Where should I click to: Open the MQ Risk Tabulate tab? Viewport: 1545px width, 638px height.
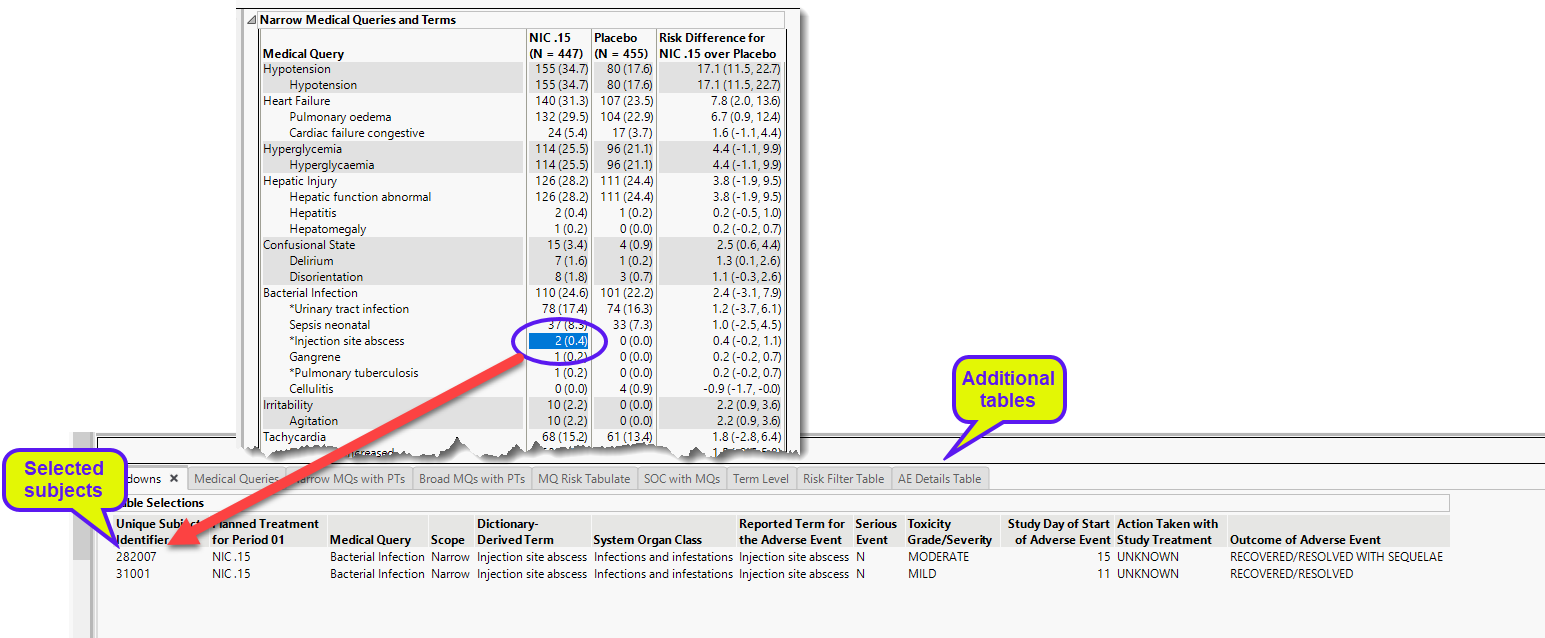point(584,478)
